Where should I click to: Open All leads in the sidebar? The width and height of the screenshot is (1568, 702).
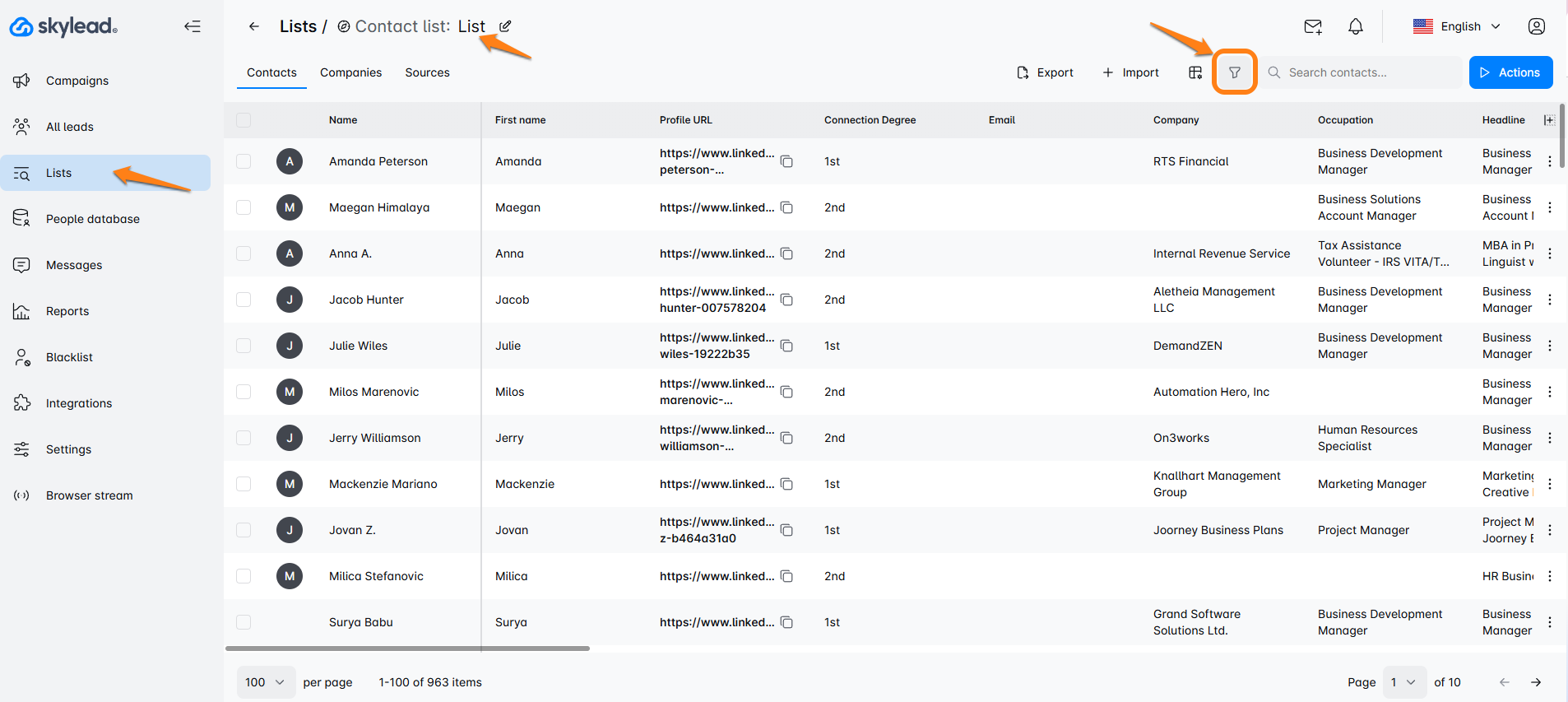[105, 127]
